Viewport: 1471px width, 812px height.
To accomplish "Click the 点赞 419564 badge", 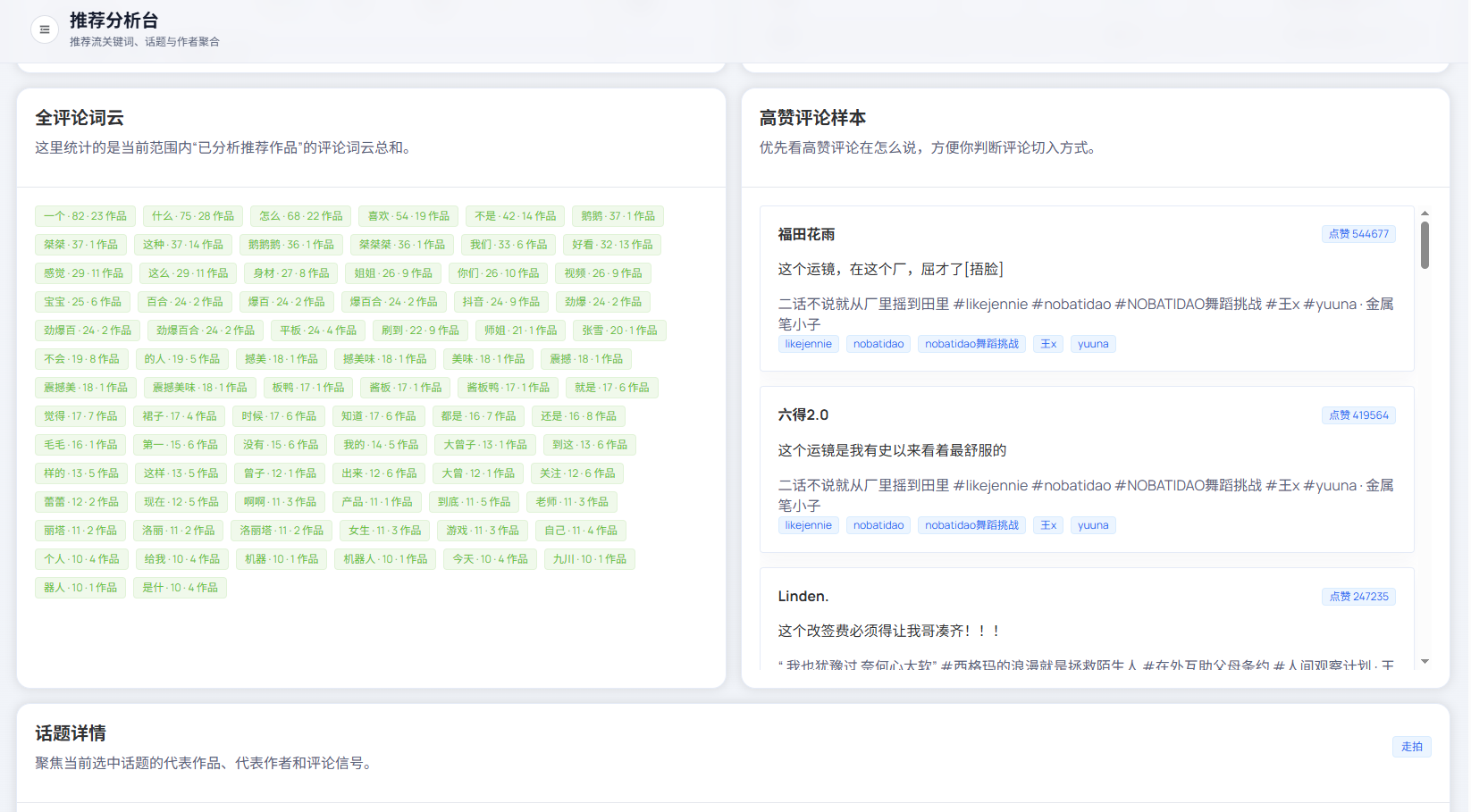I will pos(1358,415).
